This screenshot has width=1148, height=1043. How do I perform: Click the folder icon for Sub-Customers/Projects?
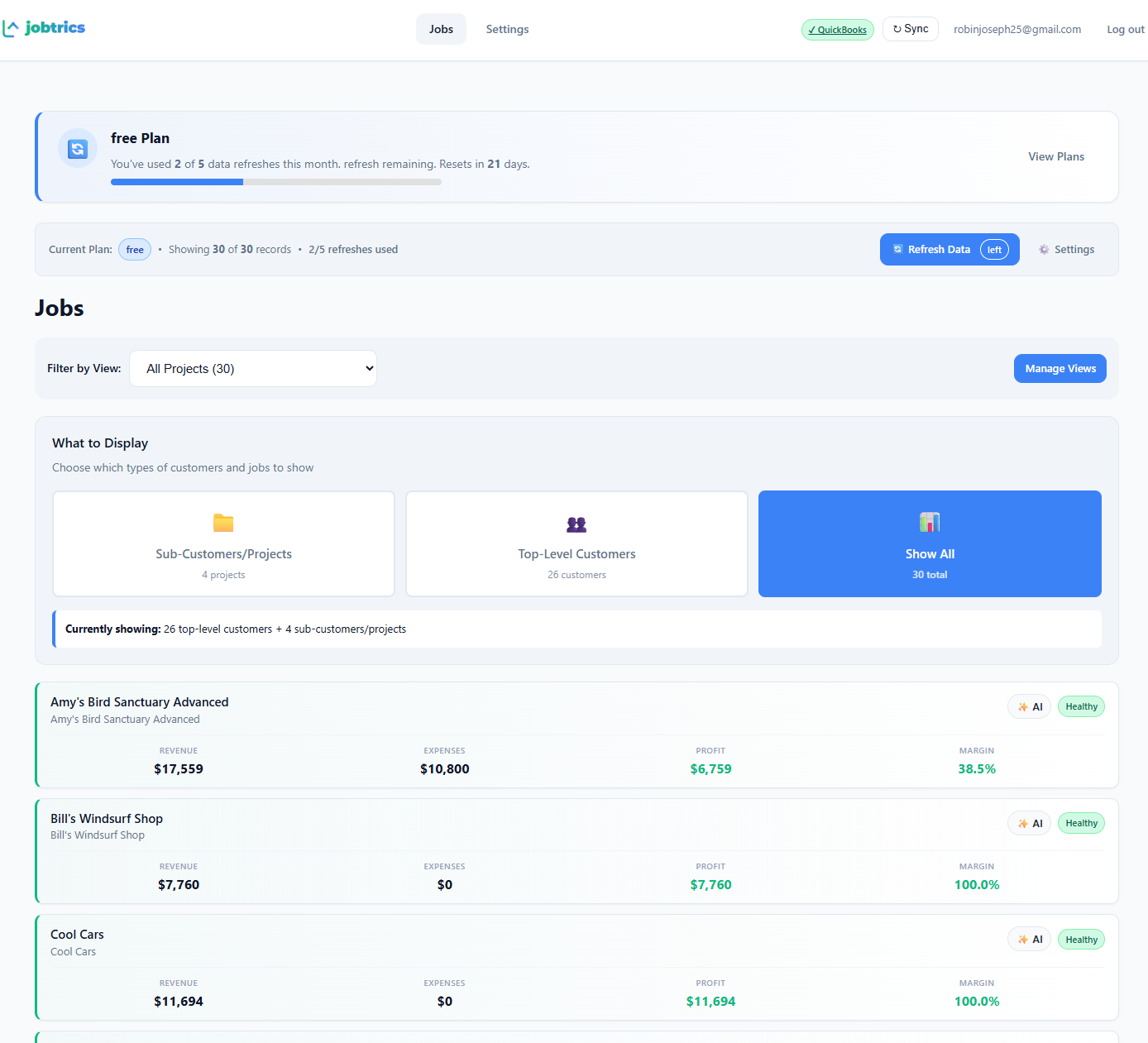[223, 523]
